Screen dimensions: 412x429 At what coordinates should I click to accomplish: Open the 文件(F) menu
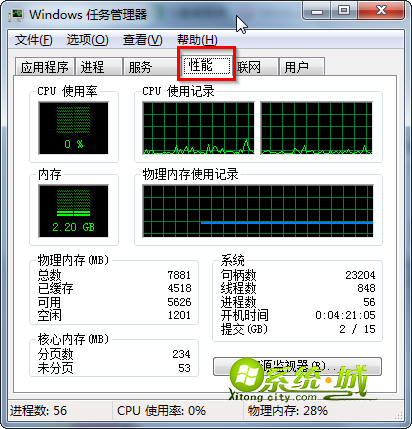point(33,40)
